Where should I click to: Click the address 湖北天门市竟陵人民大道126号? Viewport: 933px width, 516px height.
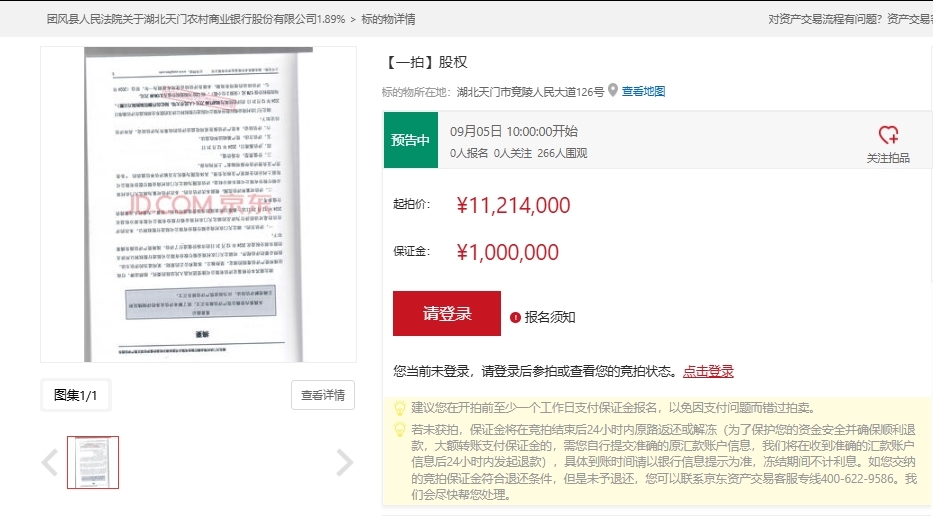point(530,92)
